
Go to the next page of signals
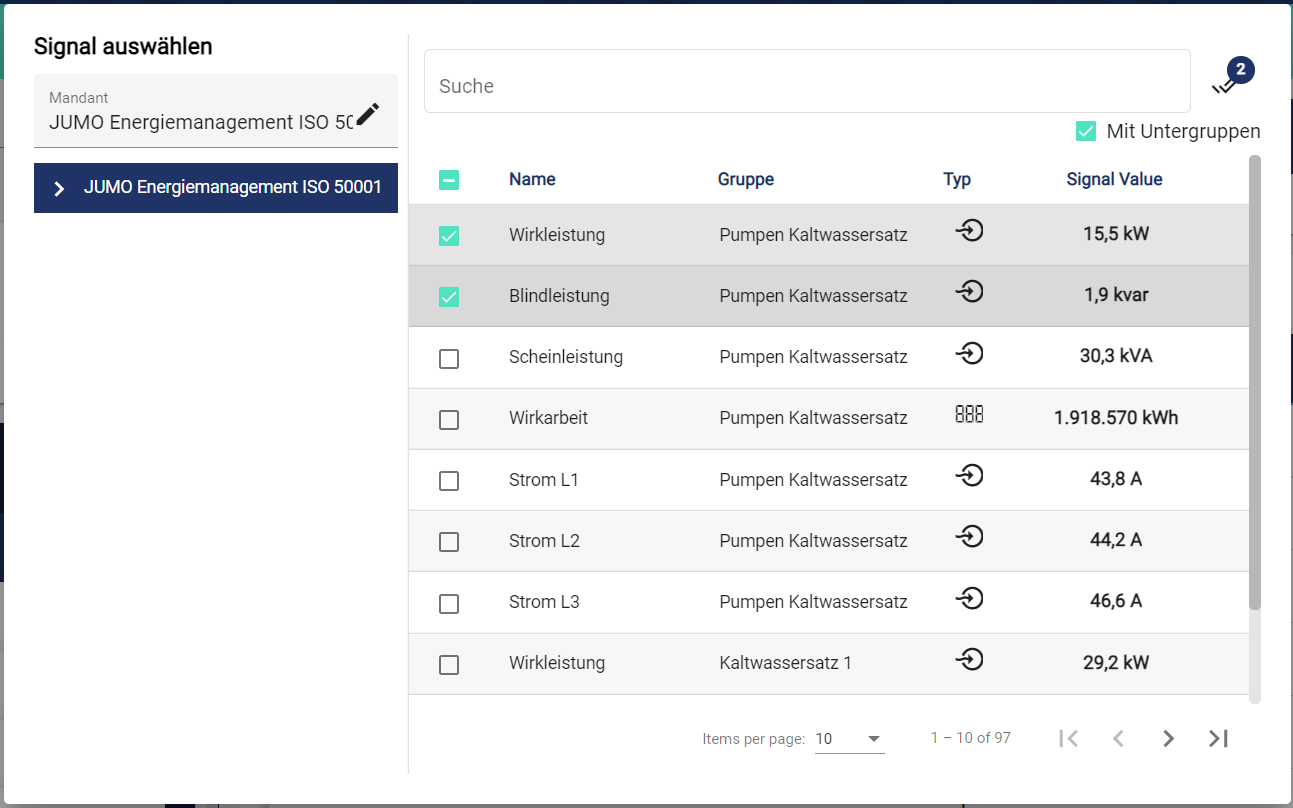click(x=1168, y=739)
